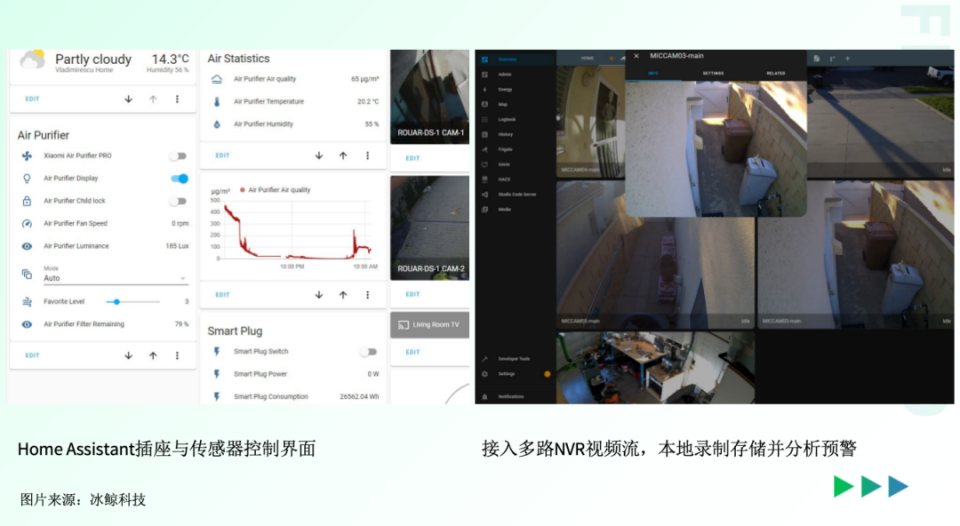This screenshot has height=526, width=960.
Task: Switch to the SETTINGS tab in camera dialog
Action: [x=713, y=73]
